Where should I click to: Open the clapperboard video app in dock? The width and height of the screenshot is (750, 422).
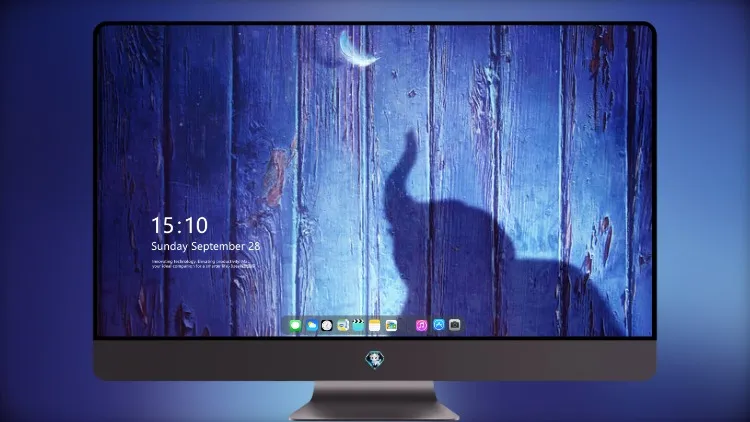coord(358,326)
